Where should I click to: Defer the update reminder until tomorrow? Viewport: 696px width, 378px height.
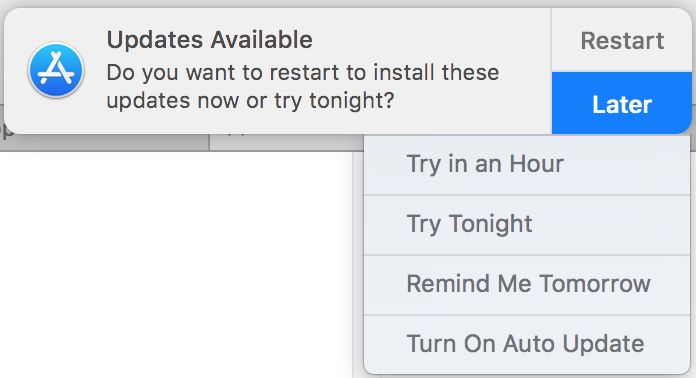click(x=527, y=285)
